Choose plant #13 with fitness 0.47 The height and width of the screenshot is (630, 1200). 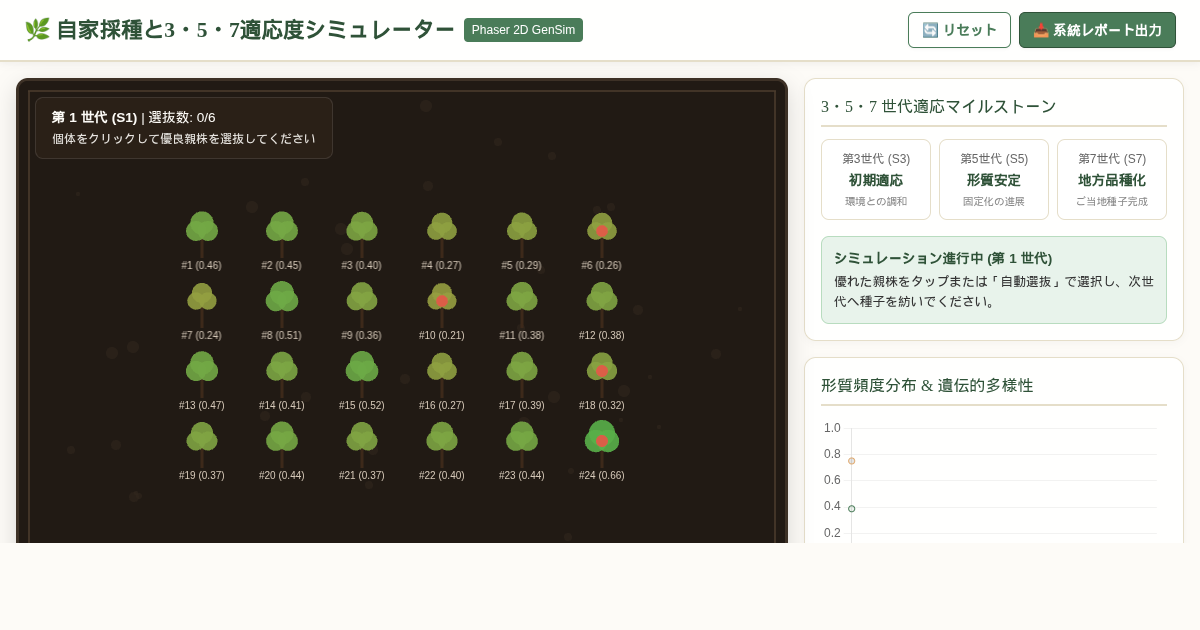202,376
